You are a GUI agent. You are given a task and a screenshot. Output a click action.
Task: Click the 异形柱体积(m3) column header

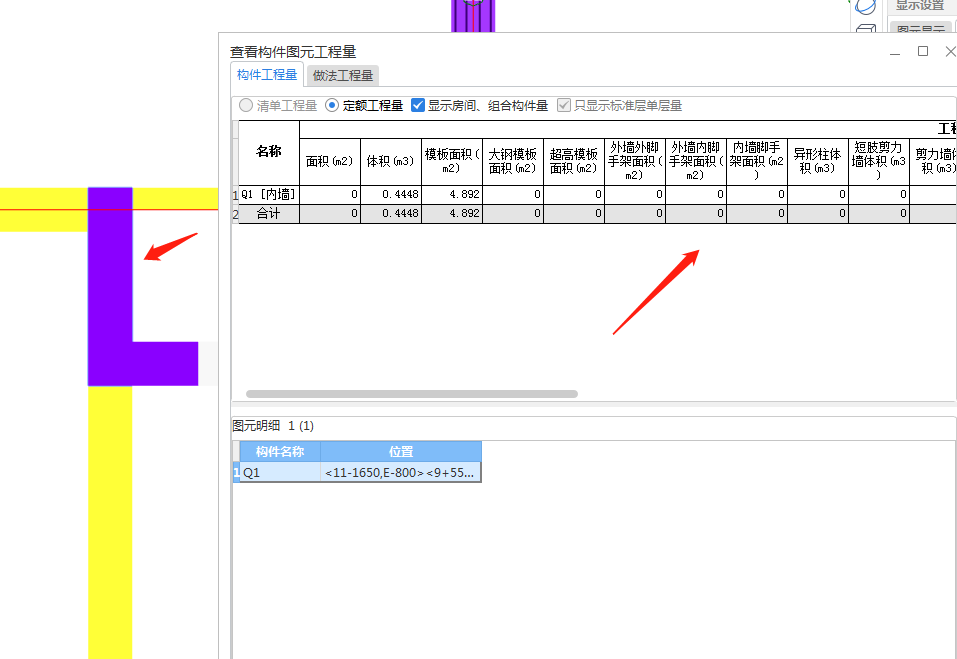(818, 162)
